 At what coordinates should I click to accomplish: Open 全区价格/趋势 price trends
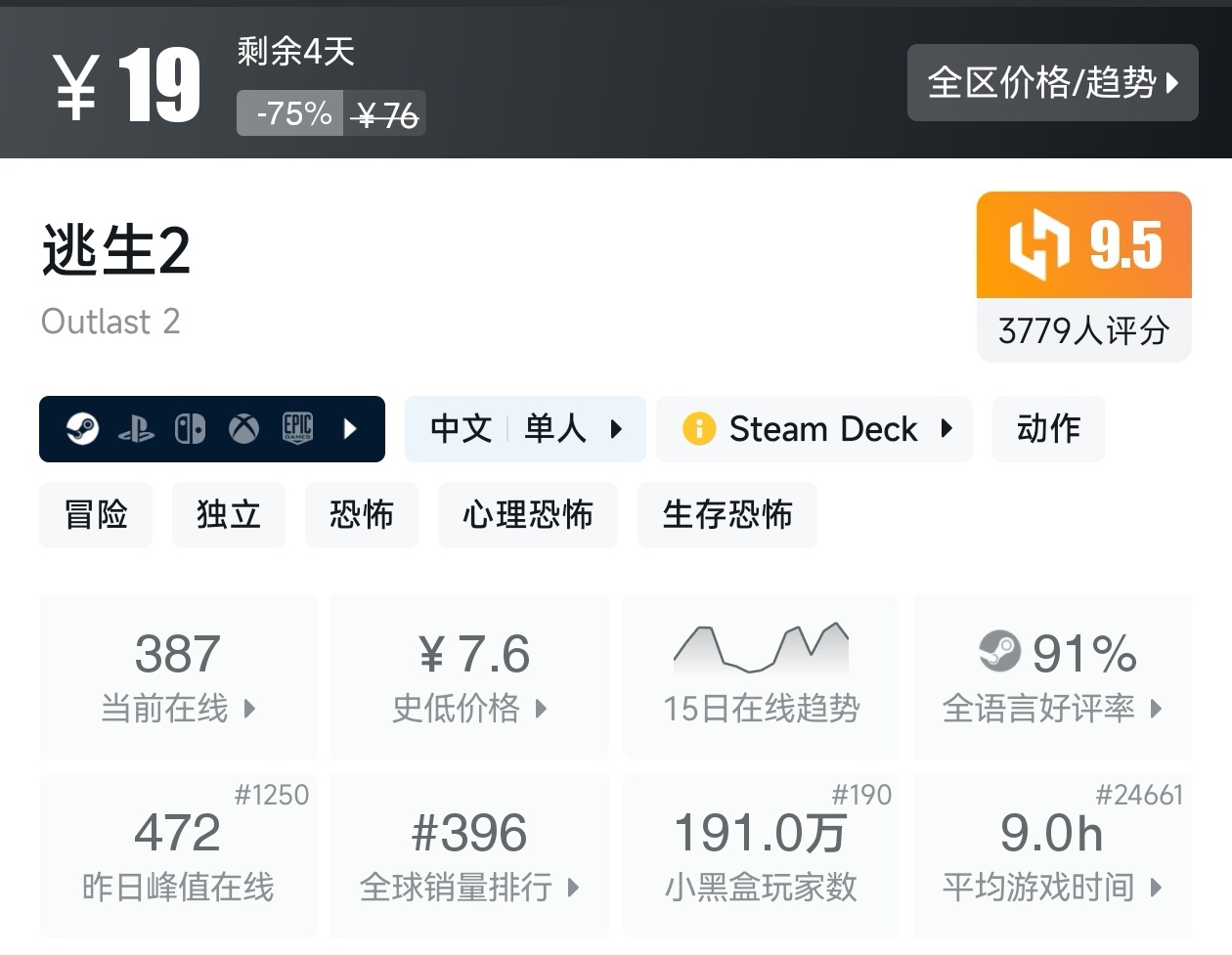[x=1052, y=83]
